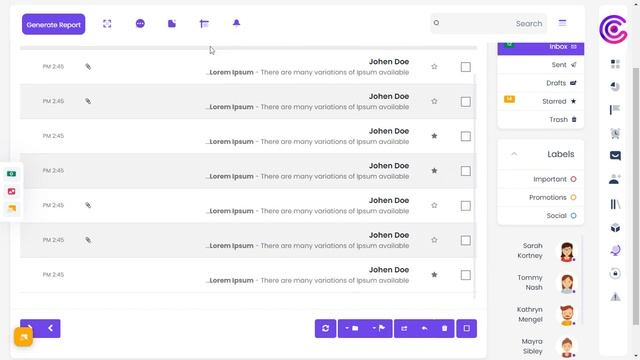Unstar the third email in the list
Screen dimensions: 640x360
click(434, 136)
